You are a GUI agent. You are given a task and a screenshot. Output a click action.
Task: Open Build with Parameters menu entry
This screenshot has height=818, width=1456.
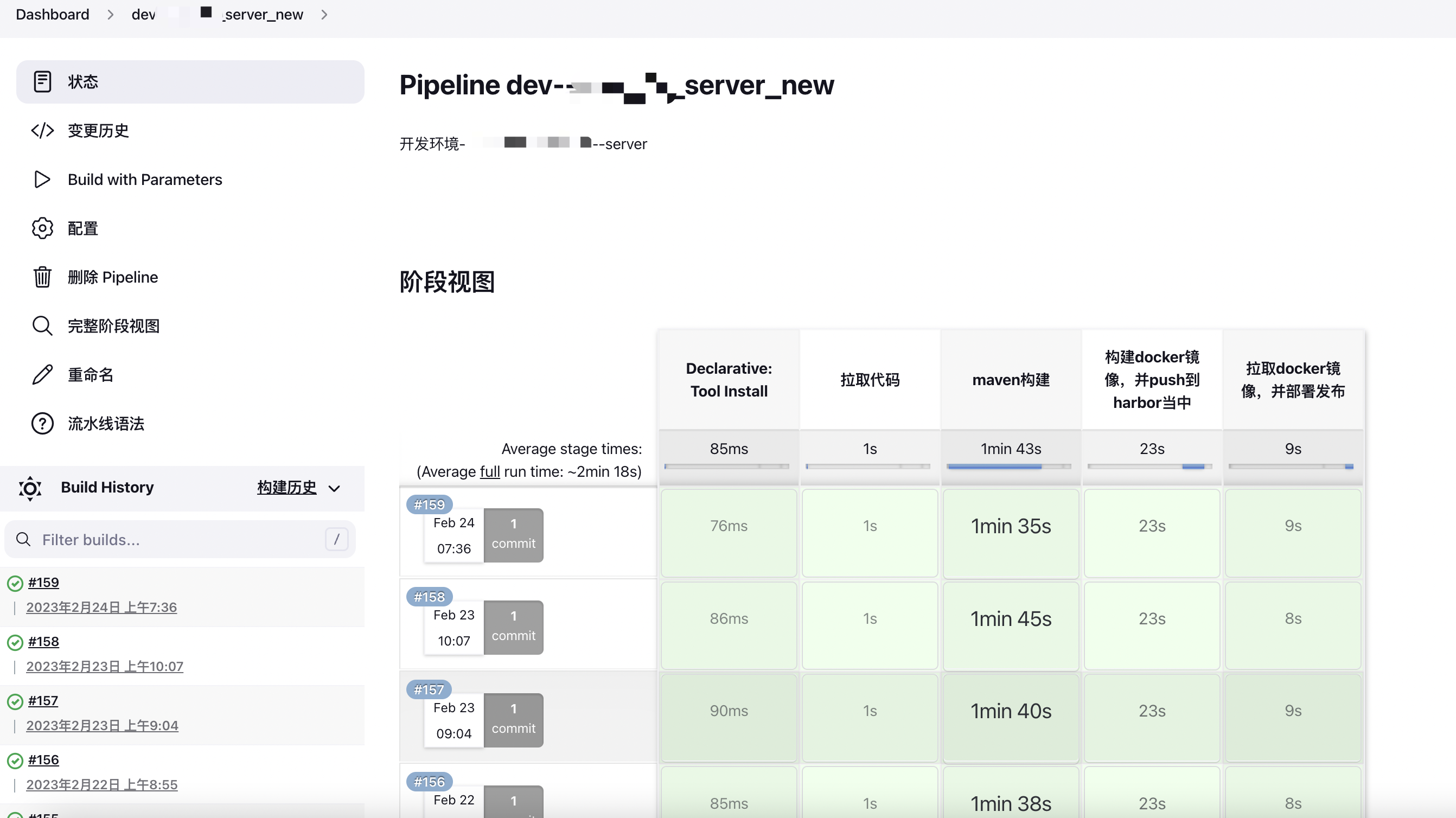[145, 179]
